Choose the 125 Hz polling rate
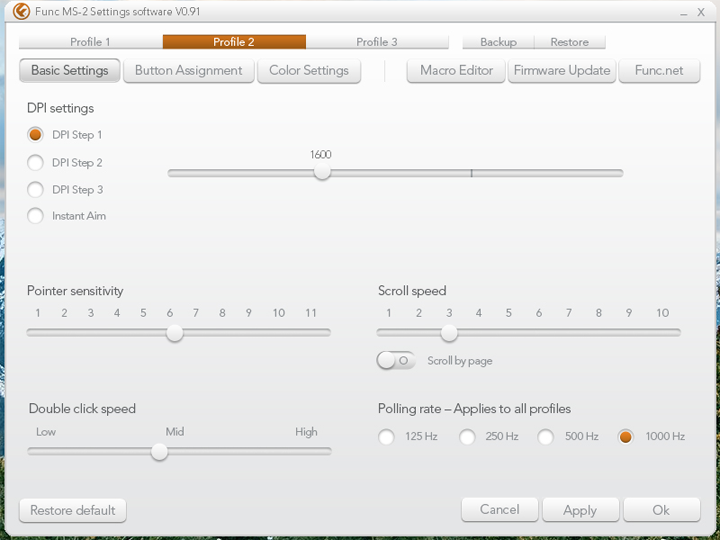Viewport: 720px width, 540px height. [x=387, y=437]
